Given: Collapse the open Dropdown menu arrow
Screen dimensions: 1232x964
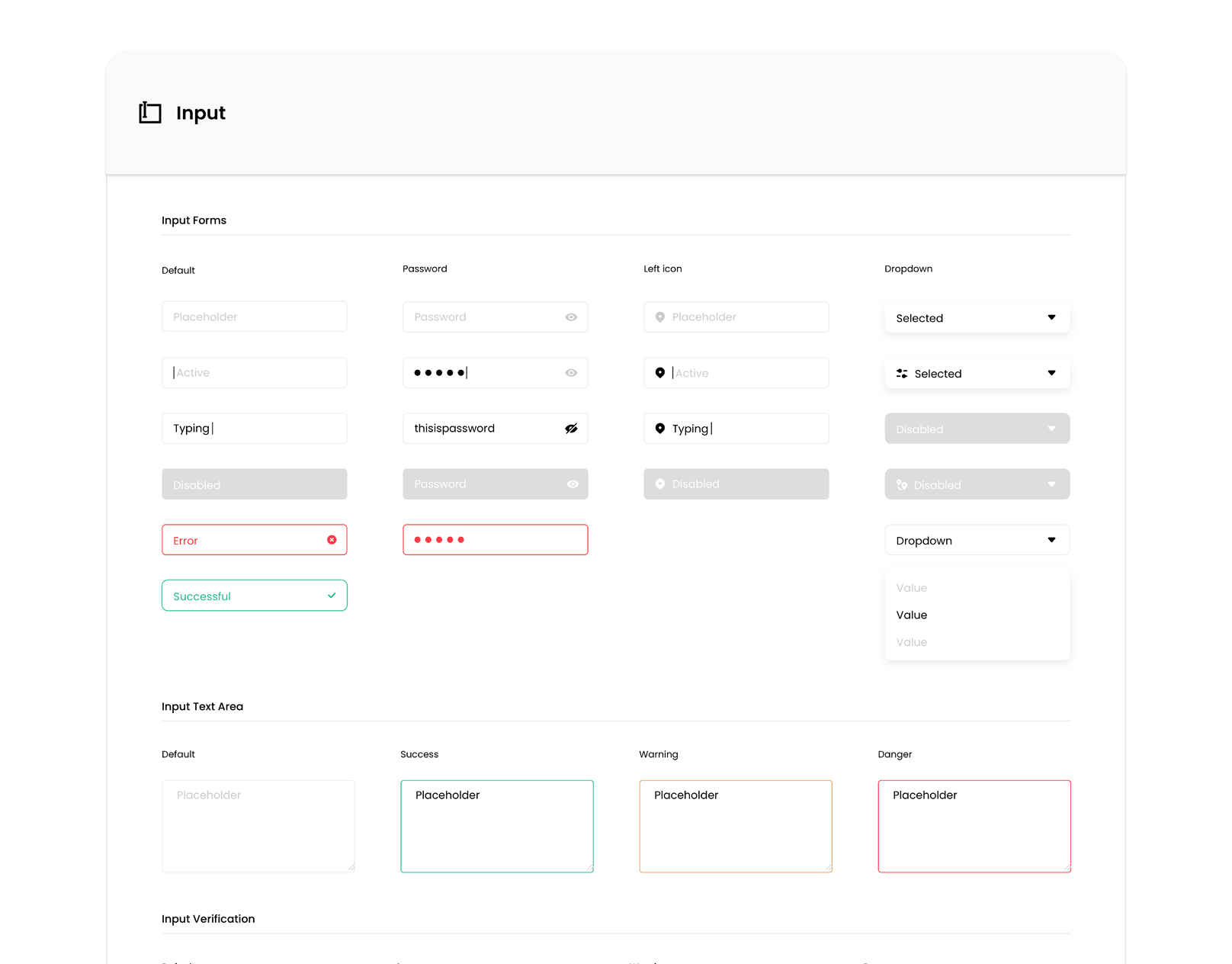Looking at the screenshot, I should click(1051, 540).
